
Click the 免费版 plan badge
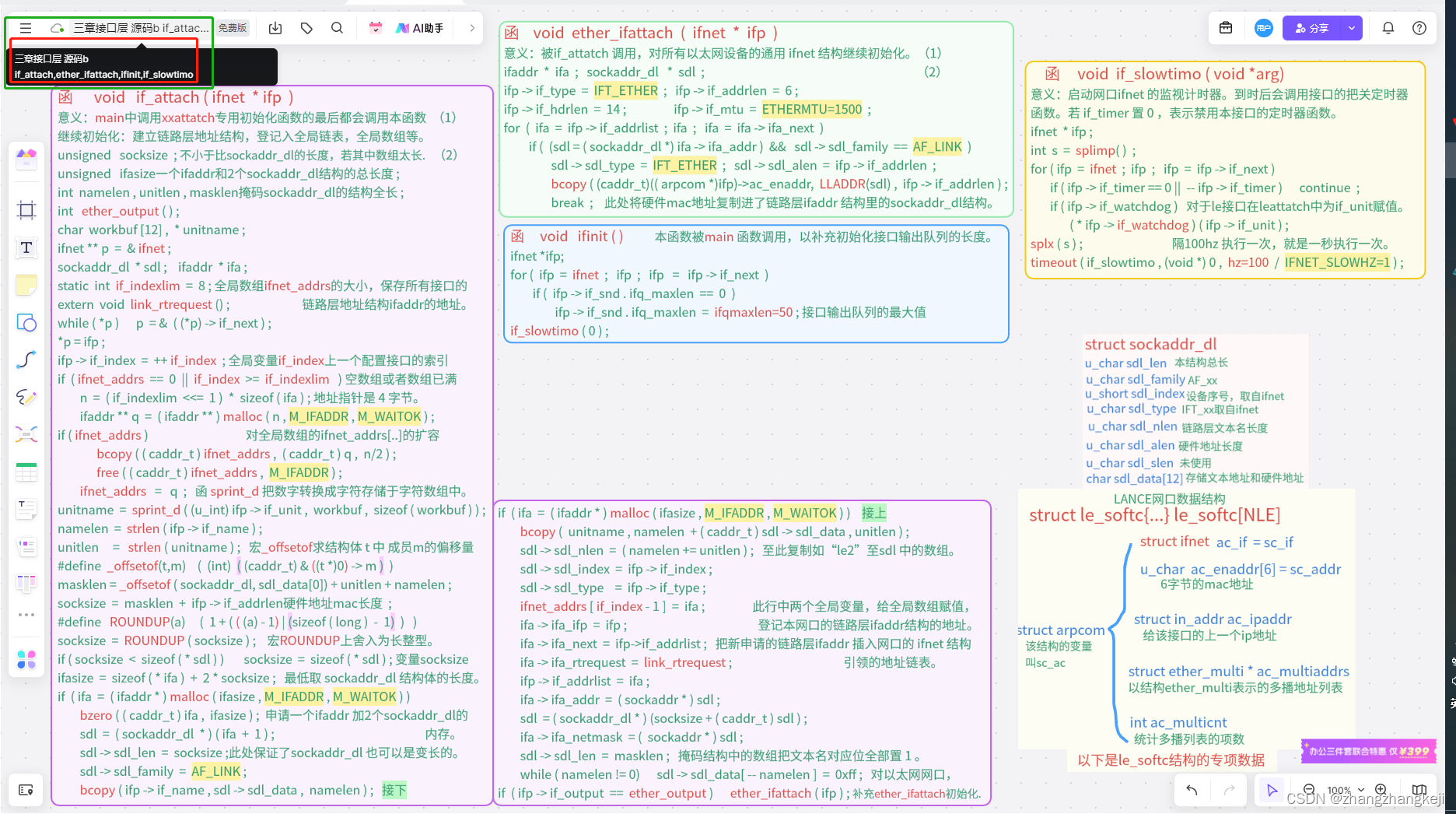tap(233, 28)
